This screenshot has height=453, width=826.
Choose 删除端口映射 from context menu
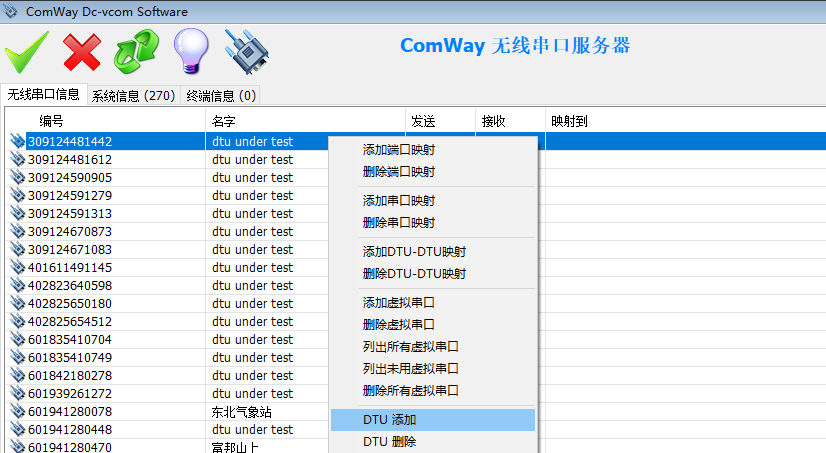[433, 172]
